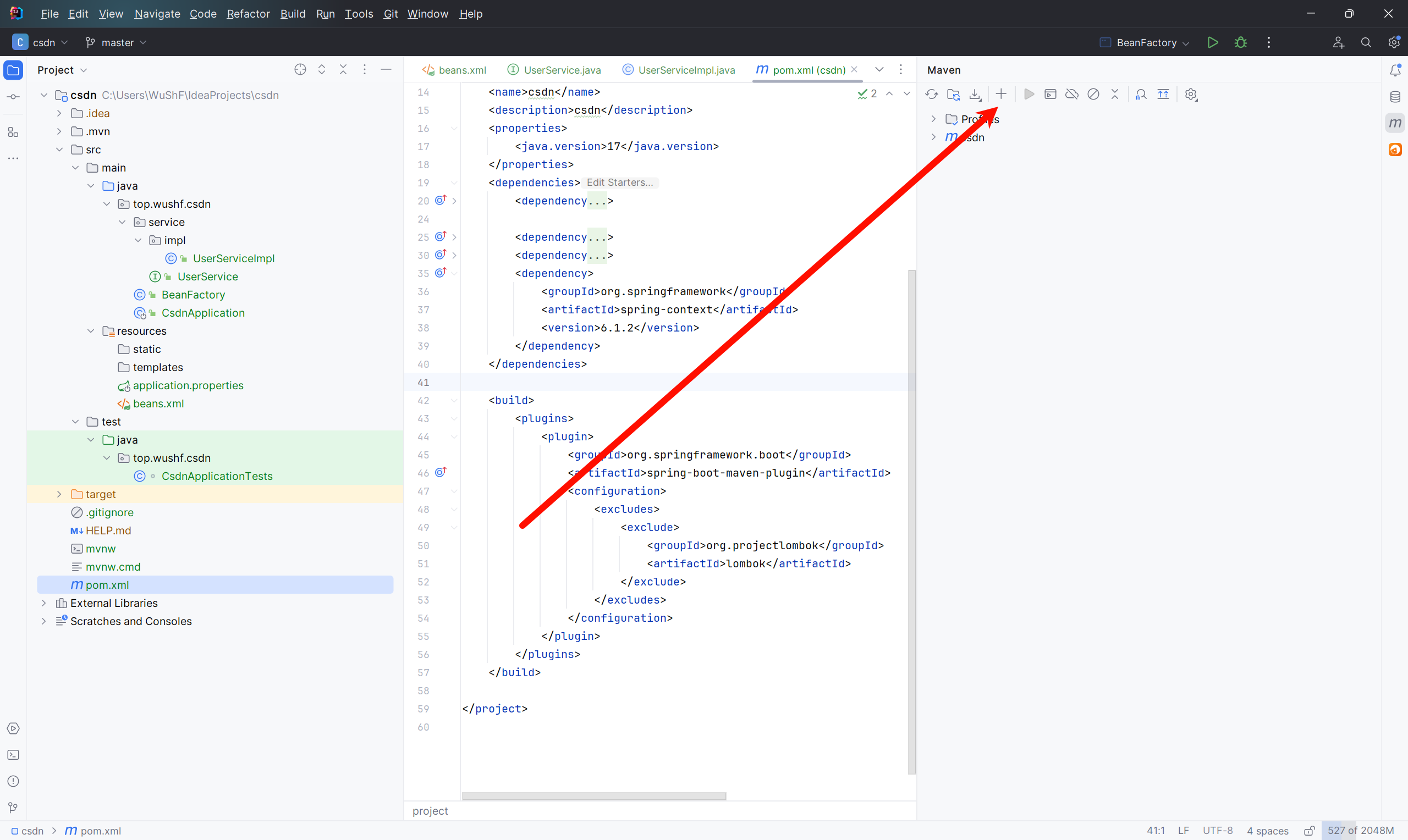Screen dimensions: 1408x840
Task: Open the Refactor menu
Action: click(x=248, y=14)
